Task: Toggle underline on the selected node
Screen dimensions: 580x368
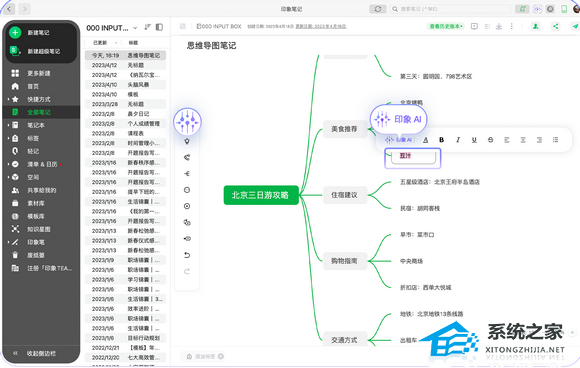Action: click(474, 140)
